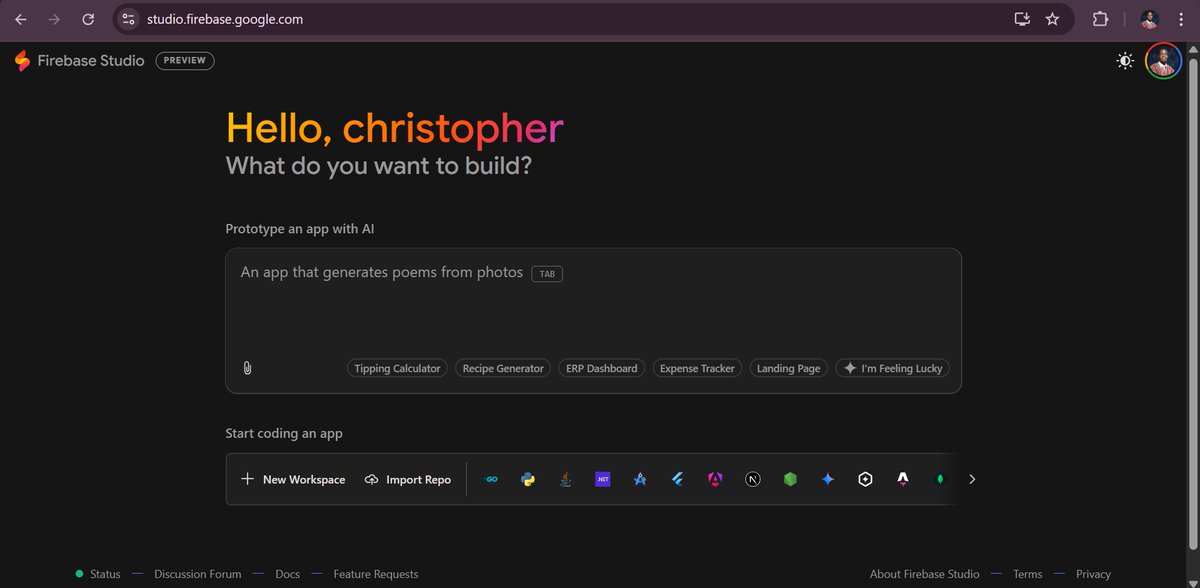
Task: Select the Flutter template icon
Action: pos(678,479)
